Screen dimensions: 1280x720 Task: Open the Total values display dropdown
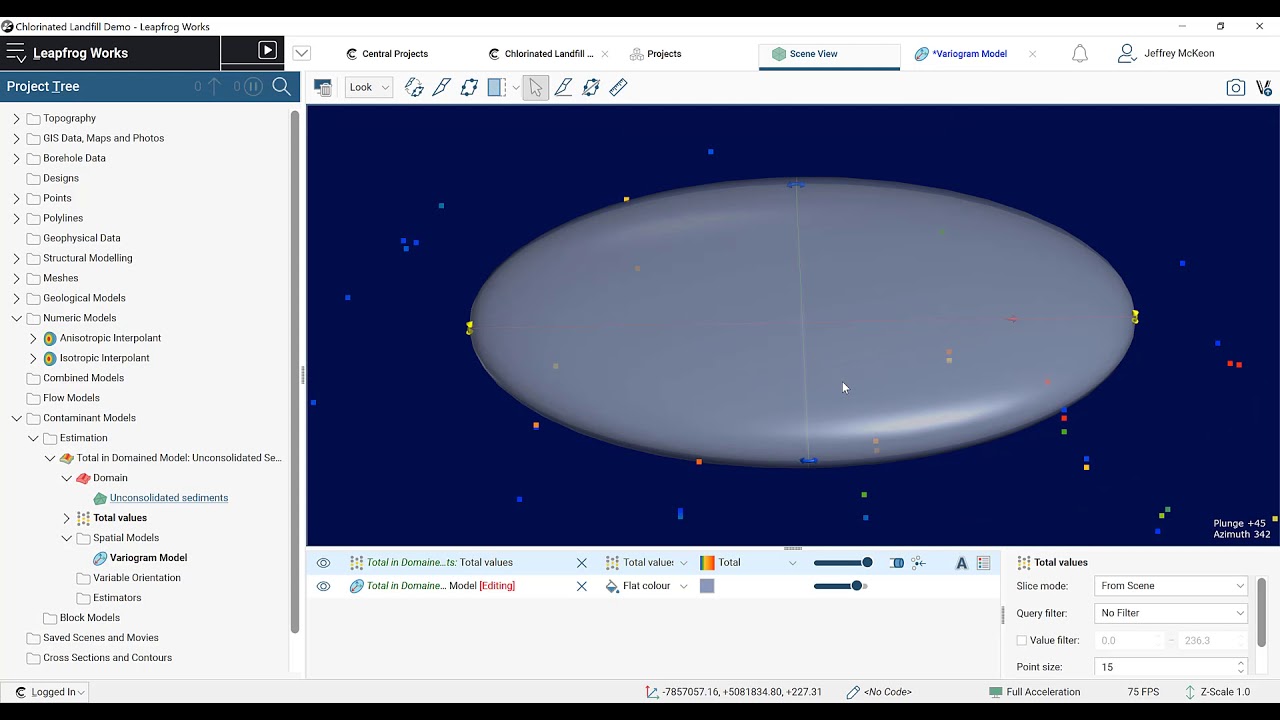click(684, 563)
